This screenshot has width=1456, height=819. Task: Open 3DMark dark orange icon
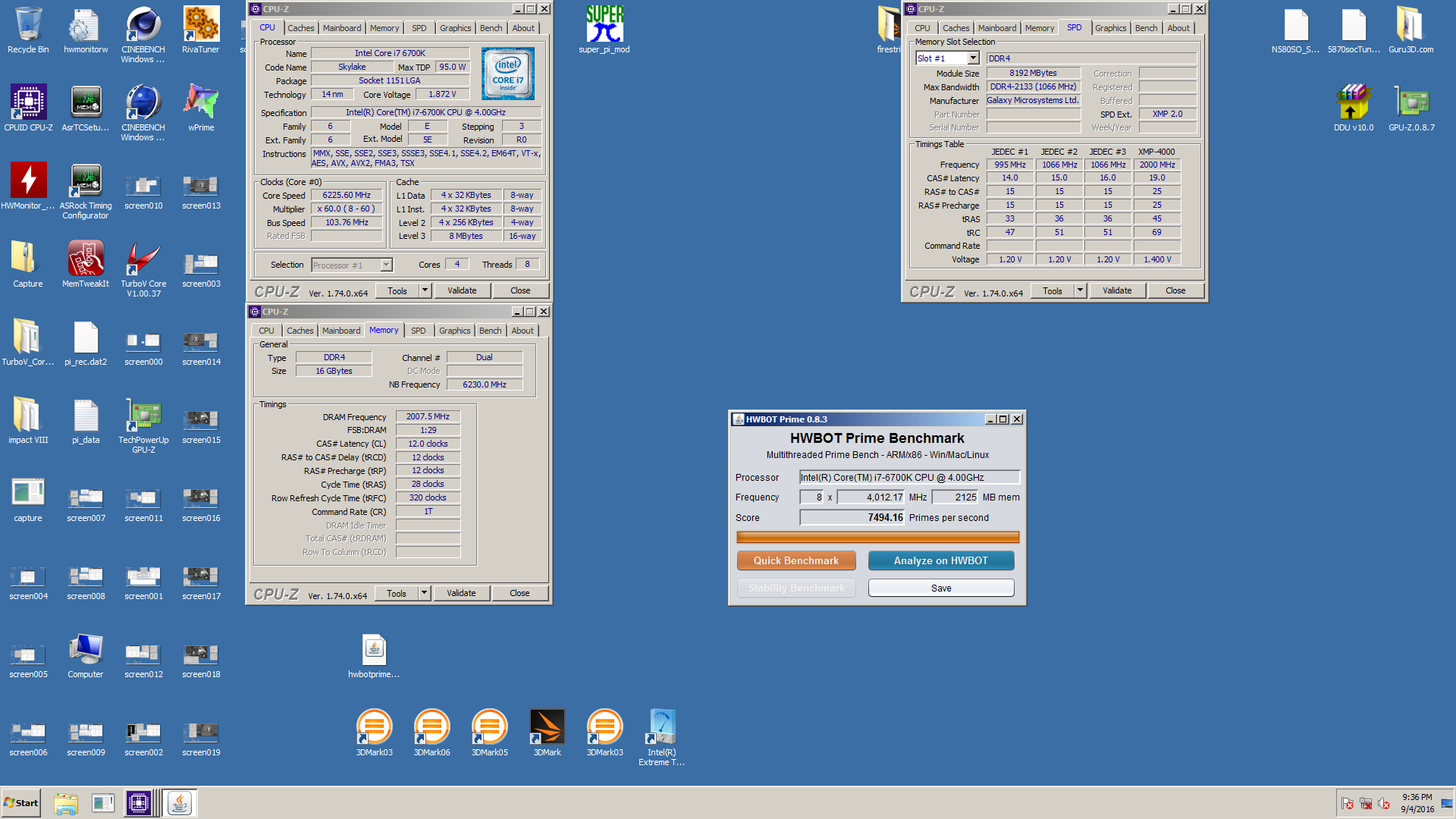(547, 733)
